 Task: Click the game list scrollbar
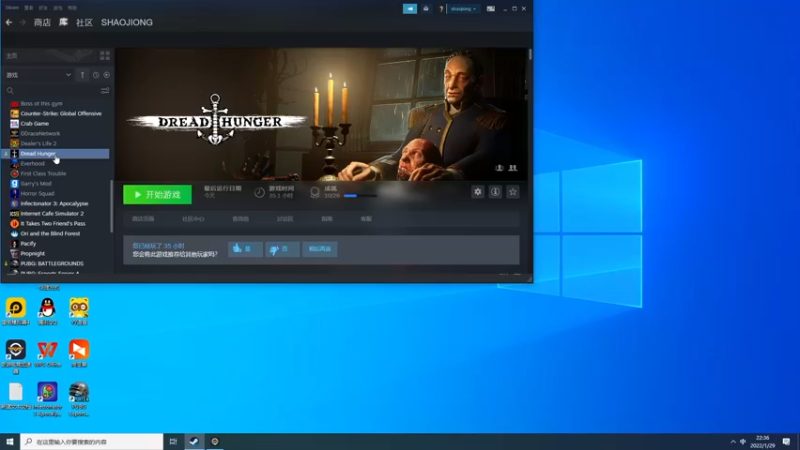(x=112, y=206)
